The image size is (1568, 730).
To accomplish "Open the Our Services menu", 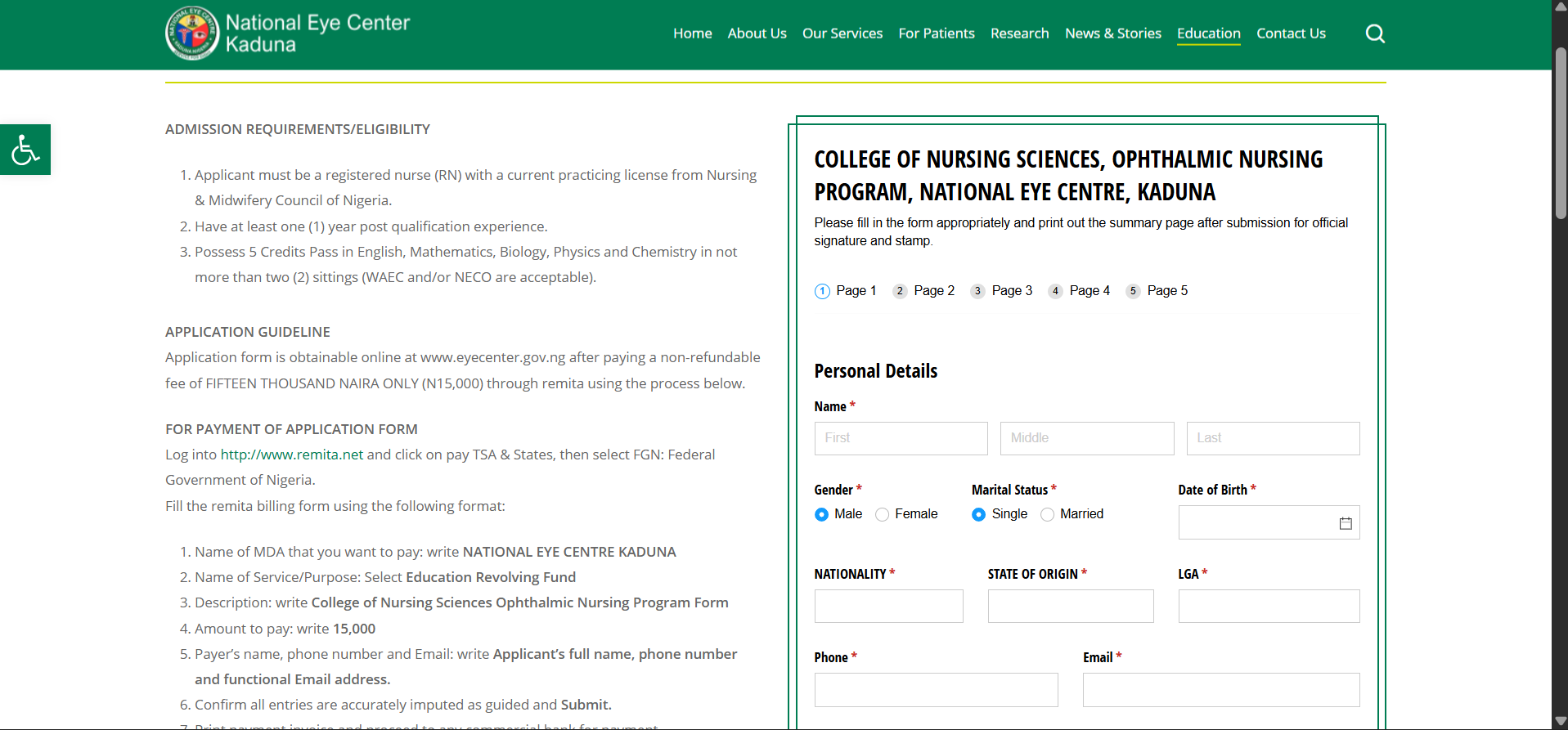I will [842, 34].
